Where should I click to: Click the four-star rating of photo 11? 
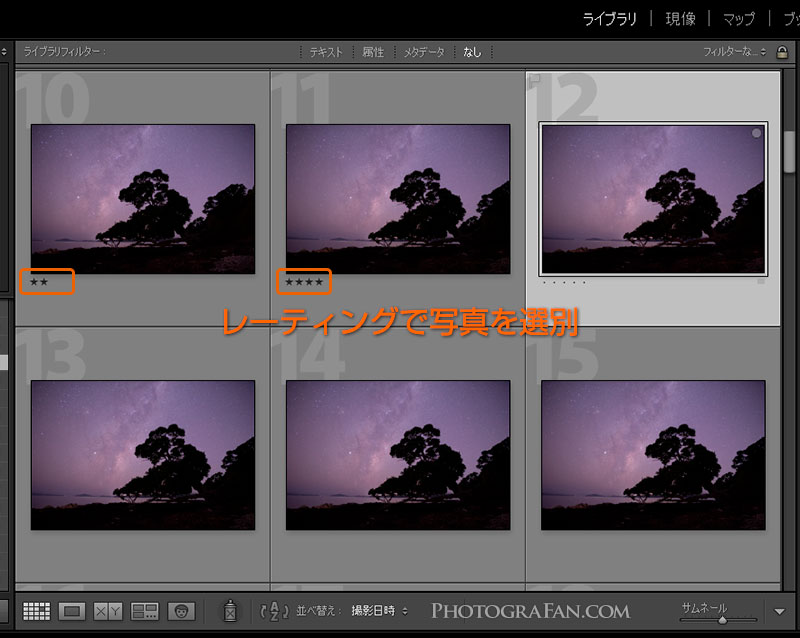[304, 282]
